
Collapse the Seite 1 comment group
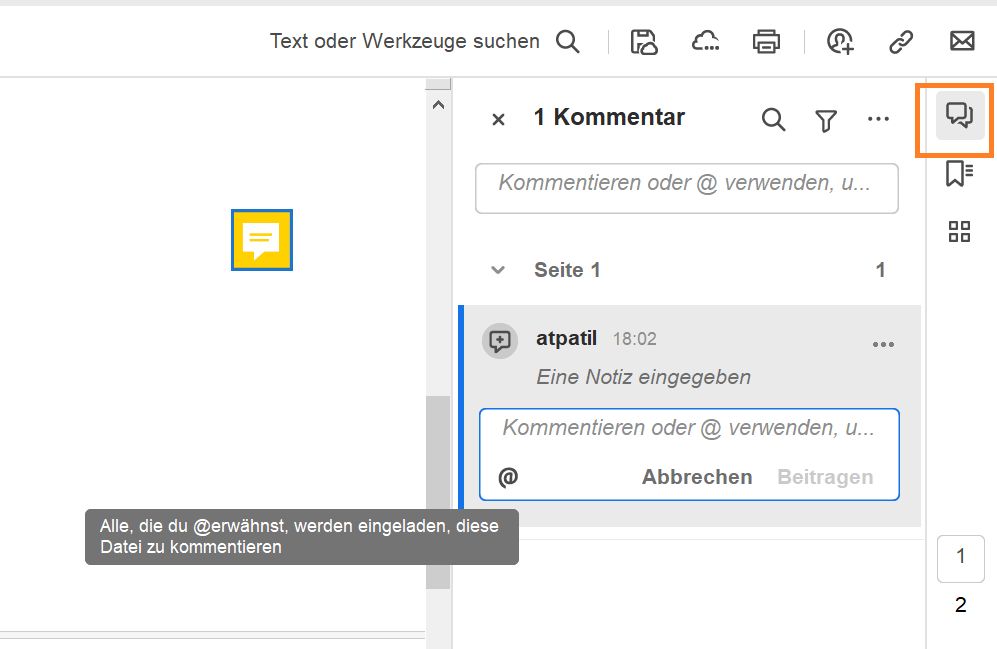click(x=497, y=269)
